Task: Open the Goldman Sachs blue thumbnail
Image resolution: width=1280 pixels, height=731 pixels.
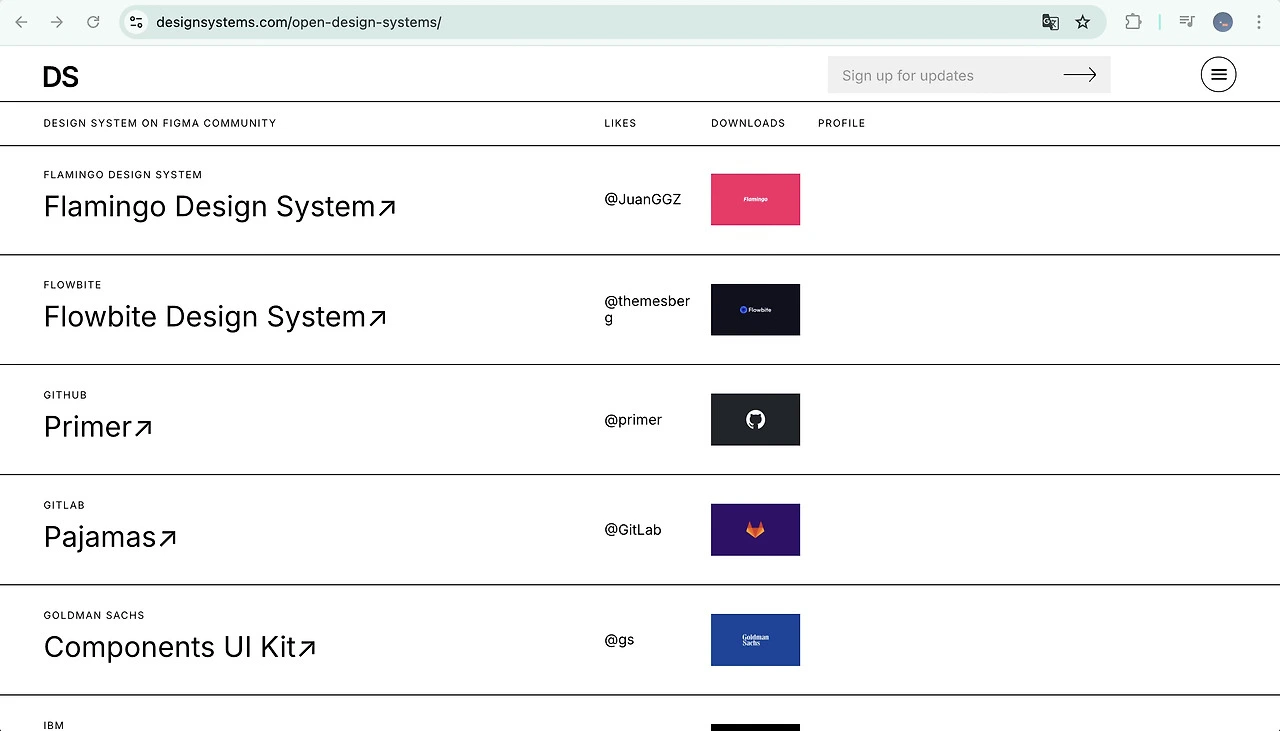Action: click(x=755, y=639)
